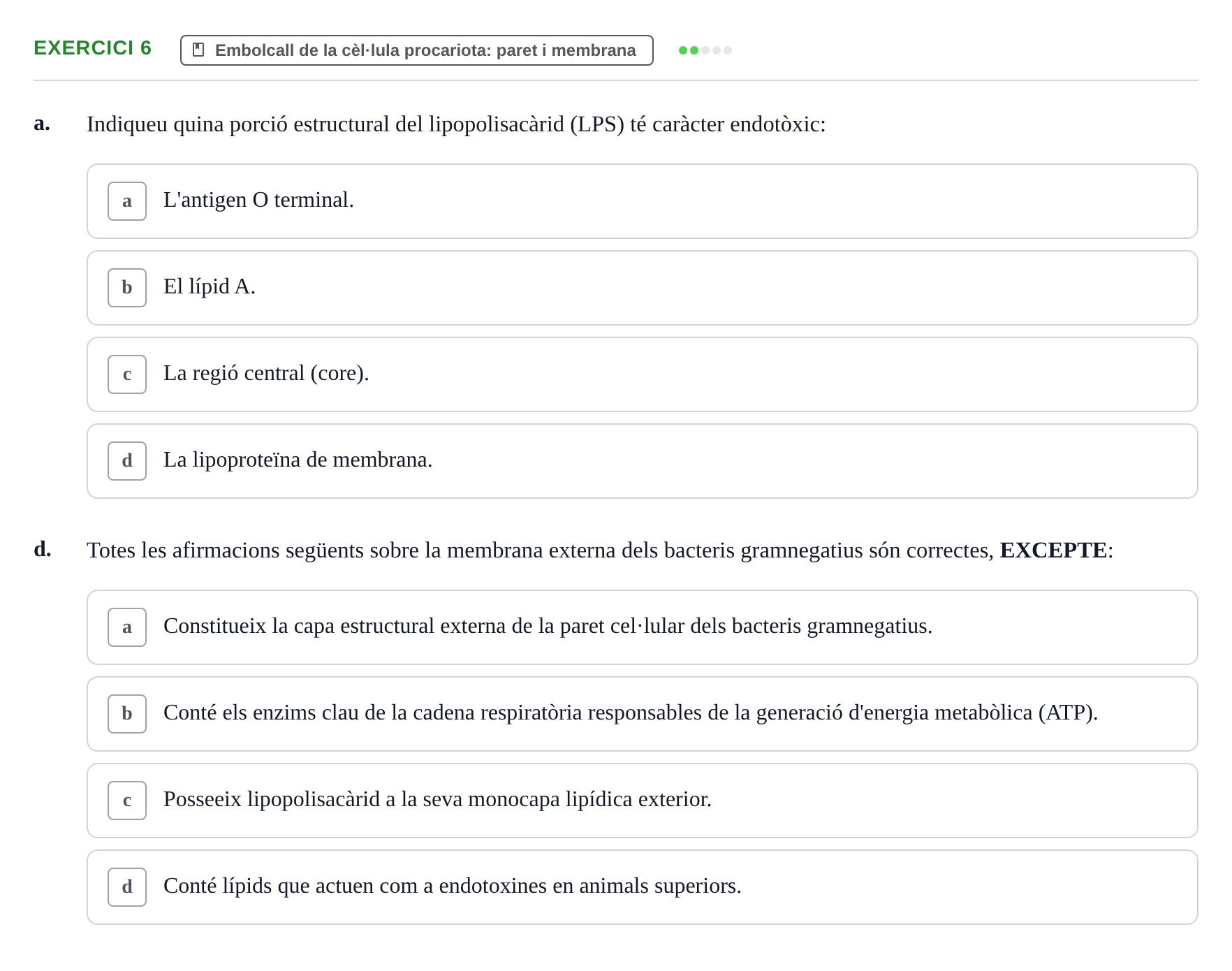Select 'Posseeix lipopolisacàrid' answer option
1232x971 pixels.
pyautogui.click(x=643, y=801)
